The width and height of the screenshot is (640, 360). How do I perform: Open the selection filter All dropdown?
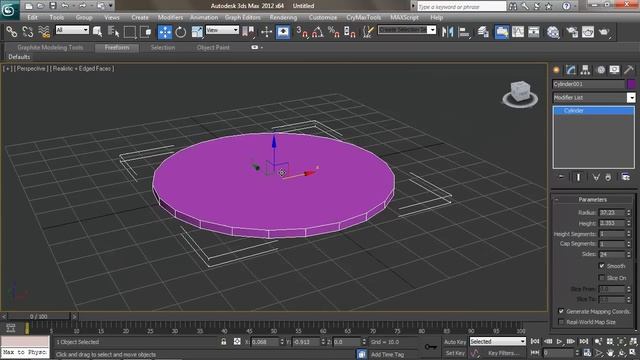coord(72,30)
